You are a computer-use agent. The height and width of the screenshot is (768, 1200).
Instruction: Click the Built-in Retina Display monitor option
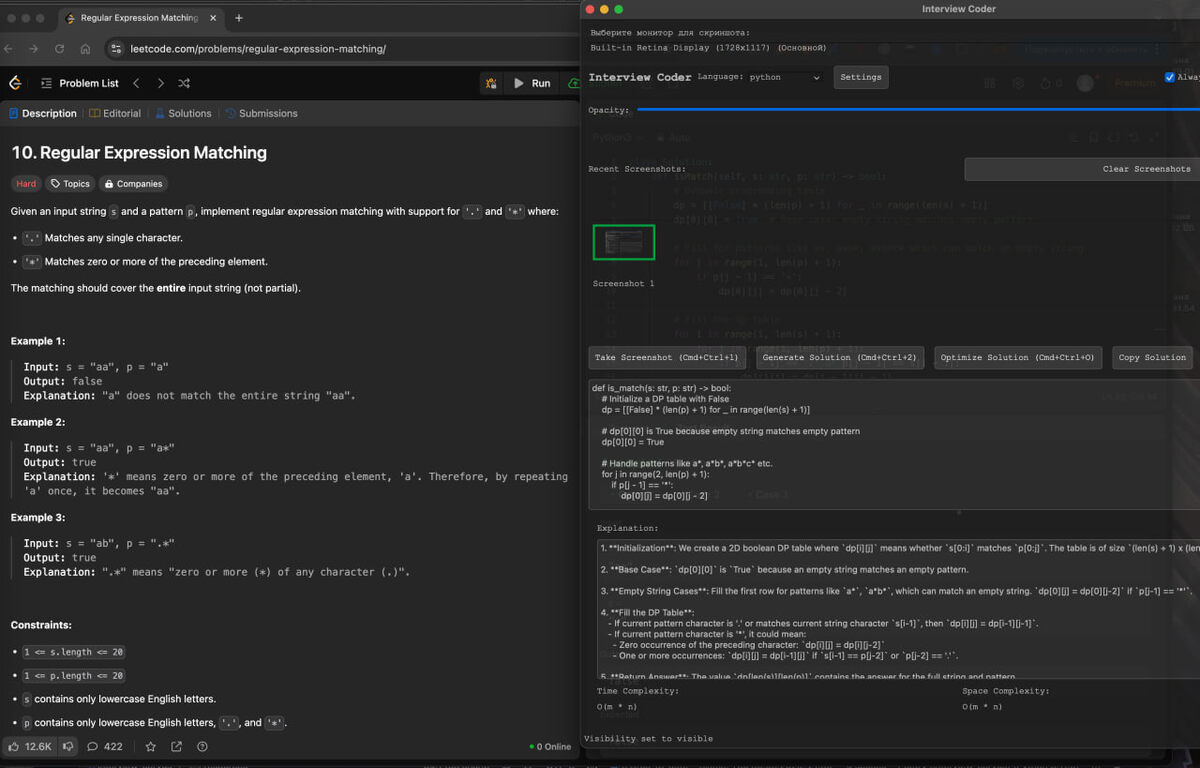click(x=708, y=47)
